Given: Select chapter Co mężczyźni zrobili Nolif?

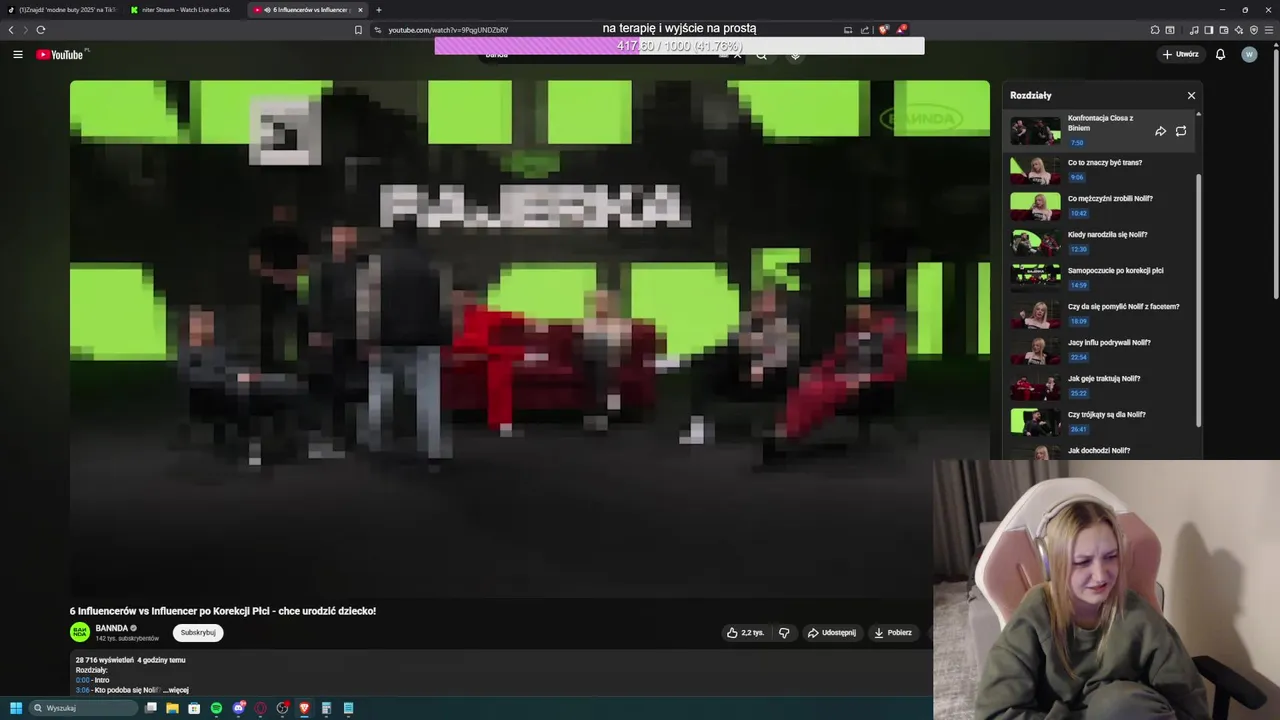Looking at the screenshot, I should (1100, 206).
